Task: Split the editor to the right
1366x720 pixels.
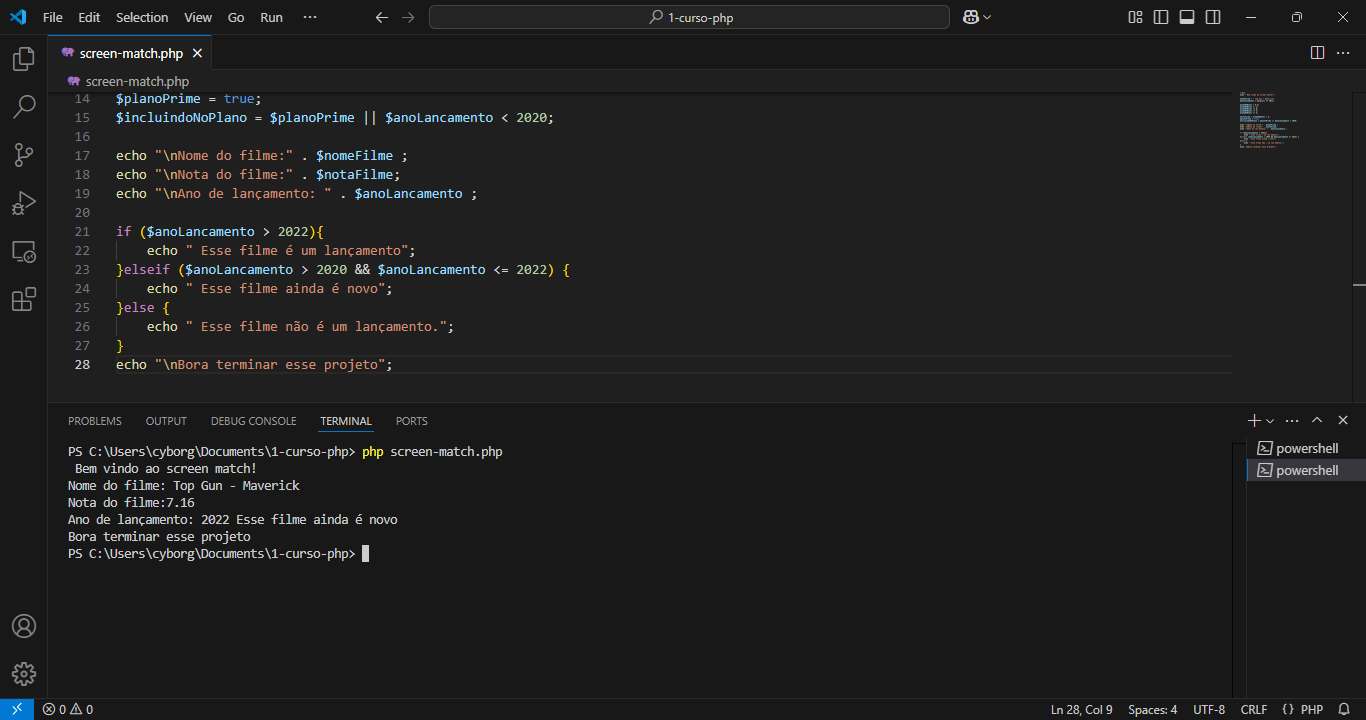Action: click(x=1317, y=52)
